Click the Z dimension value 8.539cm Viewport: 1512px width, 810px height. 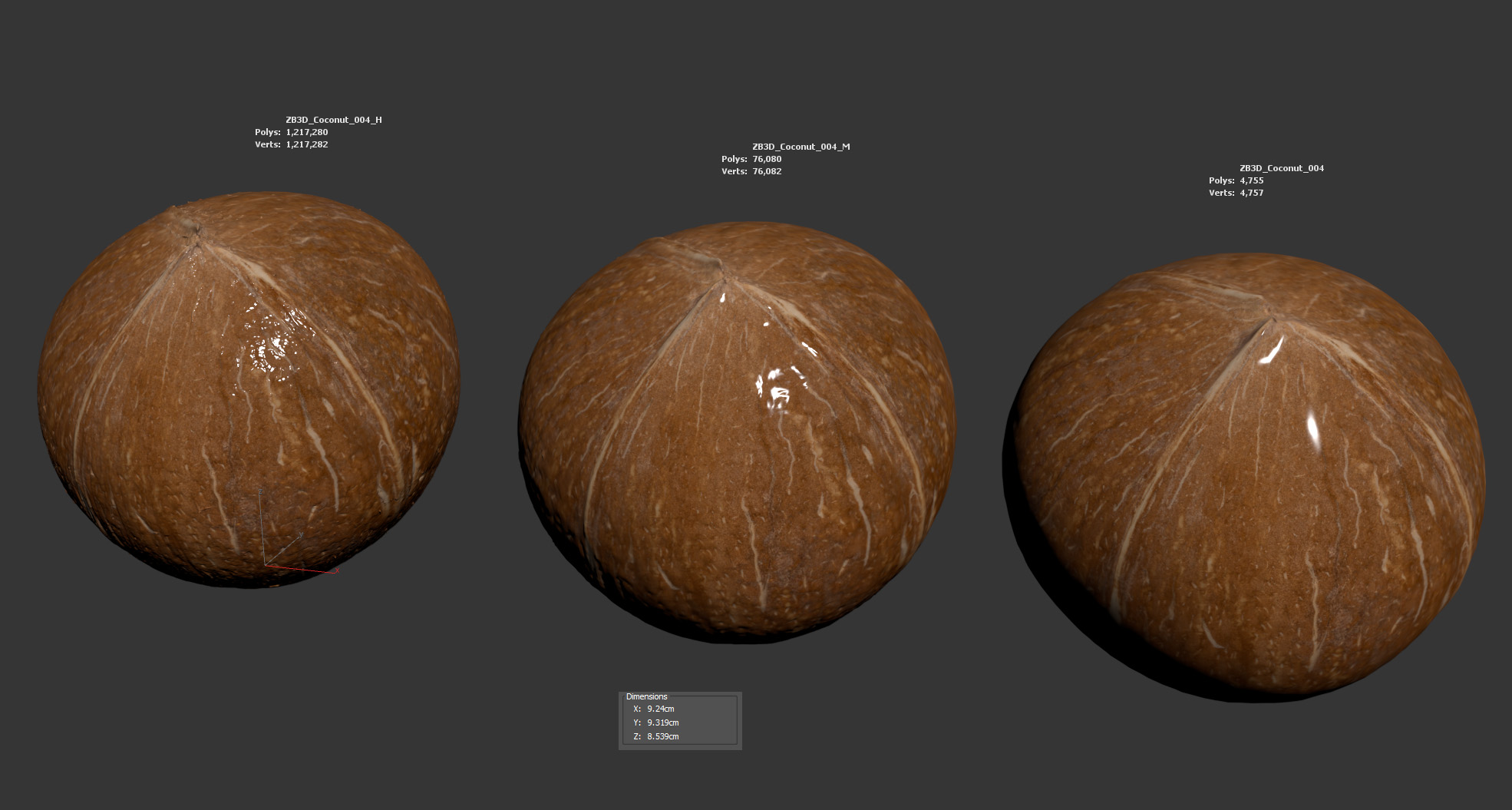coord(662,736)
